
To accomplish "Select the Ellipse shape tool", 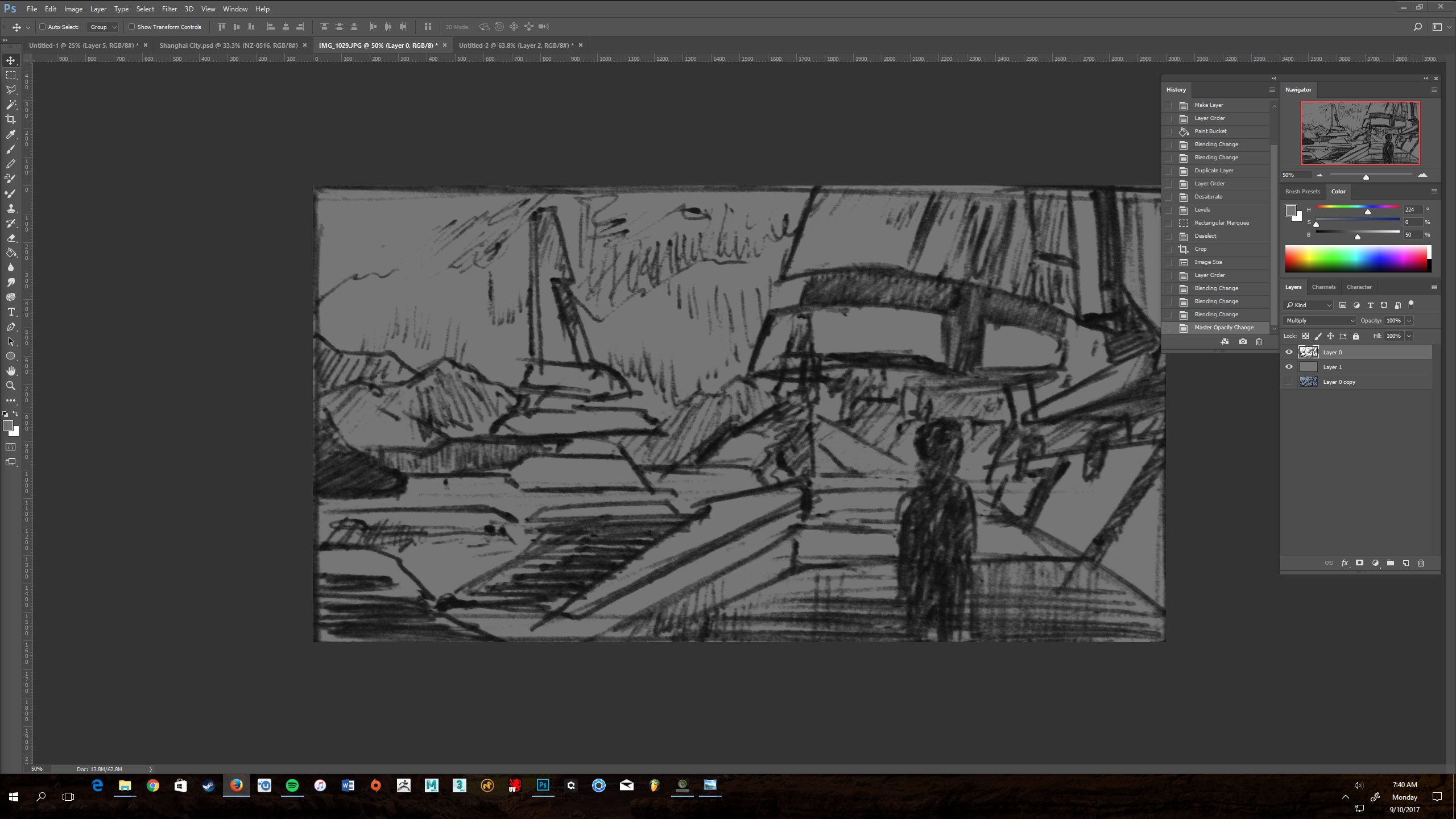I will [11, 356].
